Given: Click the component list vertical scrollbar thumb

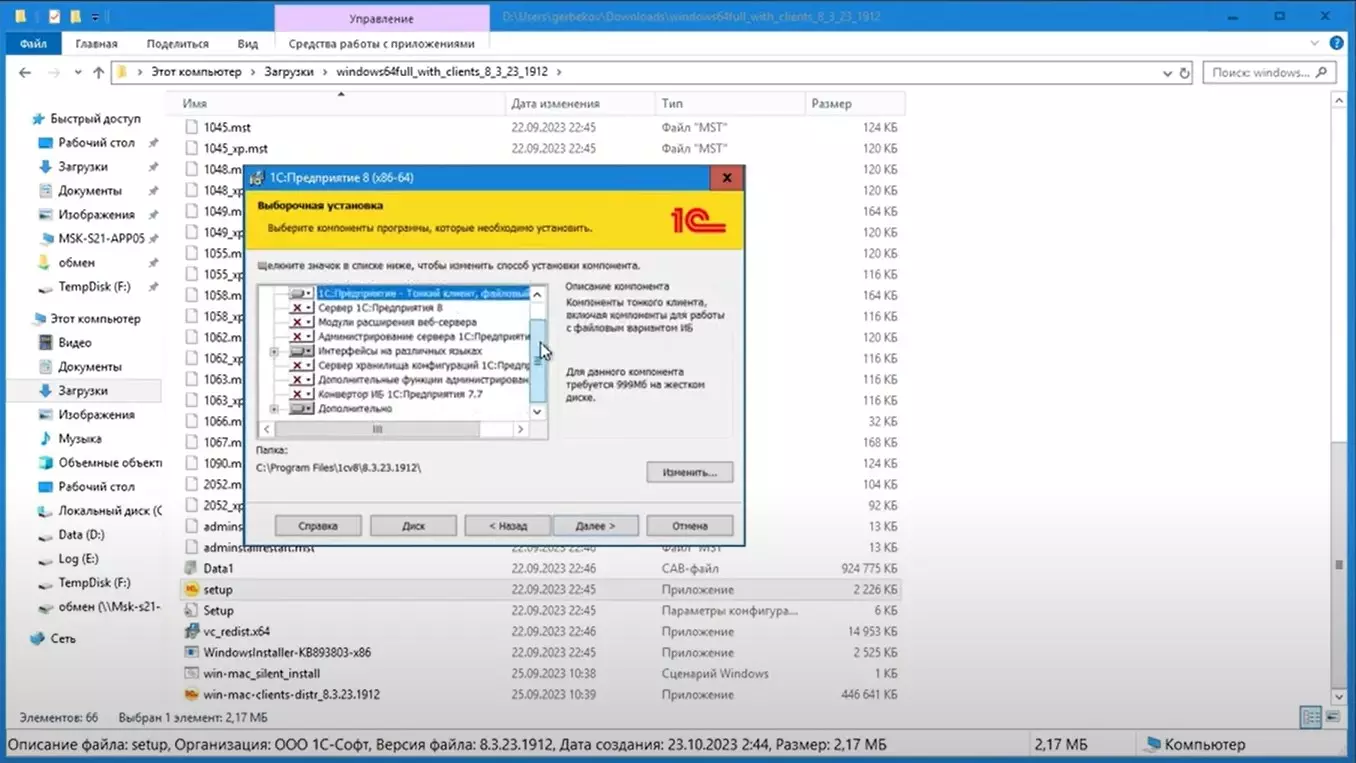Looking at the screenshot, I should 537,360.
